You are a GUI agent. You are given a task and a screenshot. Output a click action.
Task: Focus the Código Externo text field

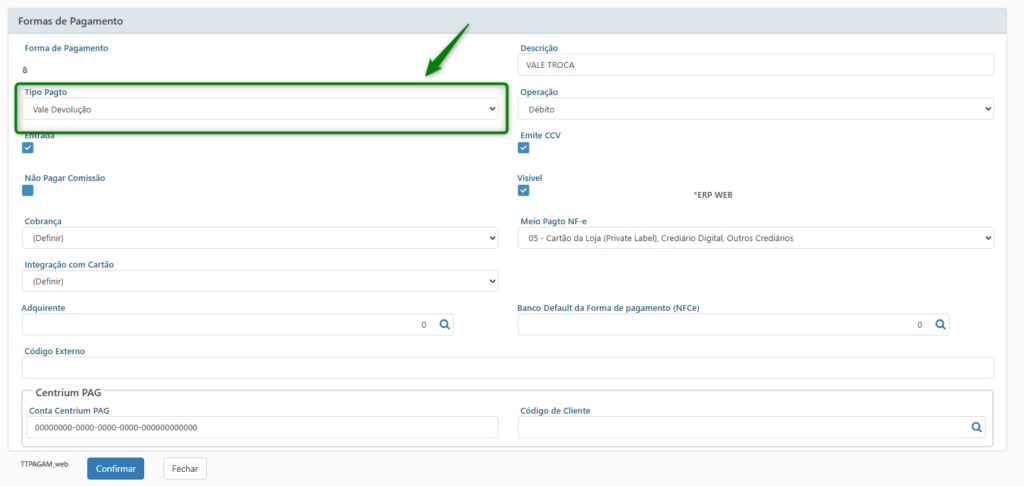click(507, 367)
